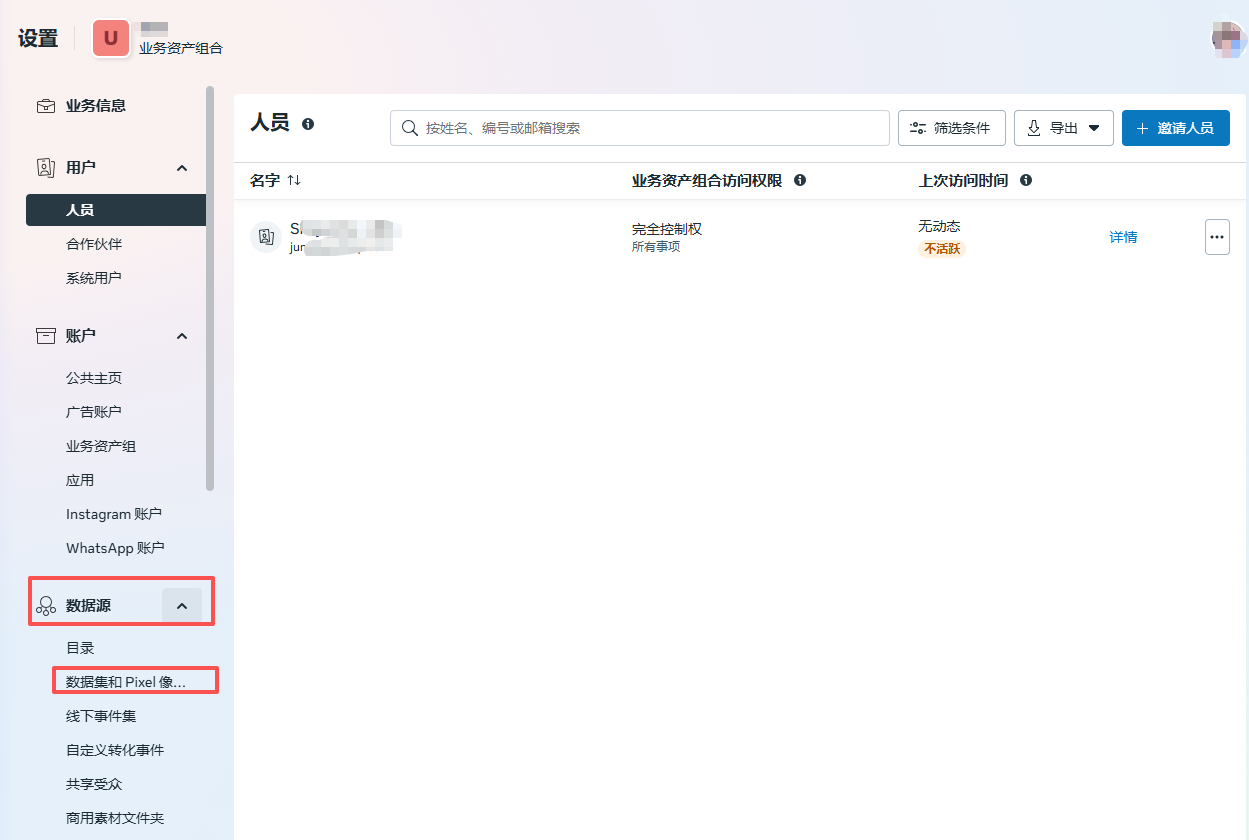1249x840 pixels.
Task: Click the sidebar vertical scrollbar
Action: 210,288
